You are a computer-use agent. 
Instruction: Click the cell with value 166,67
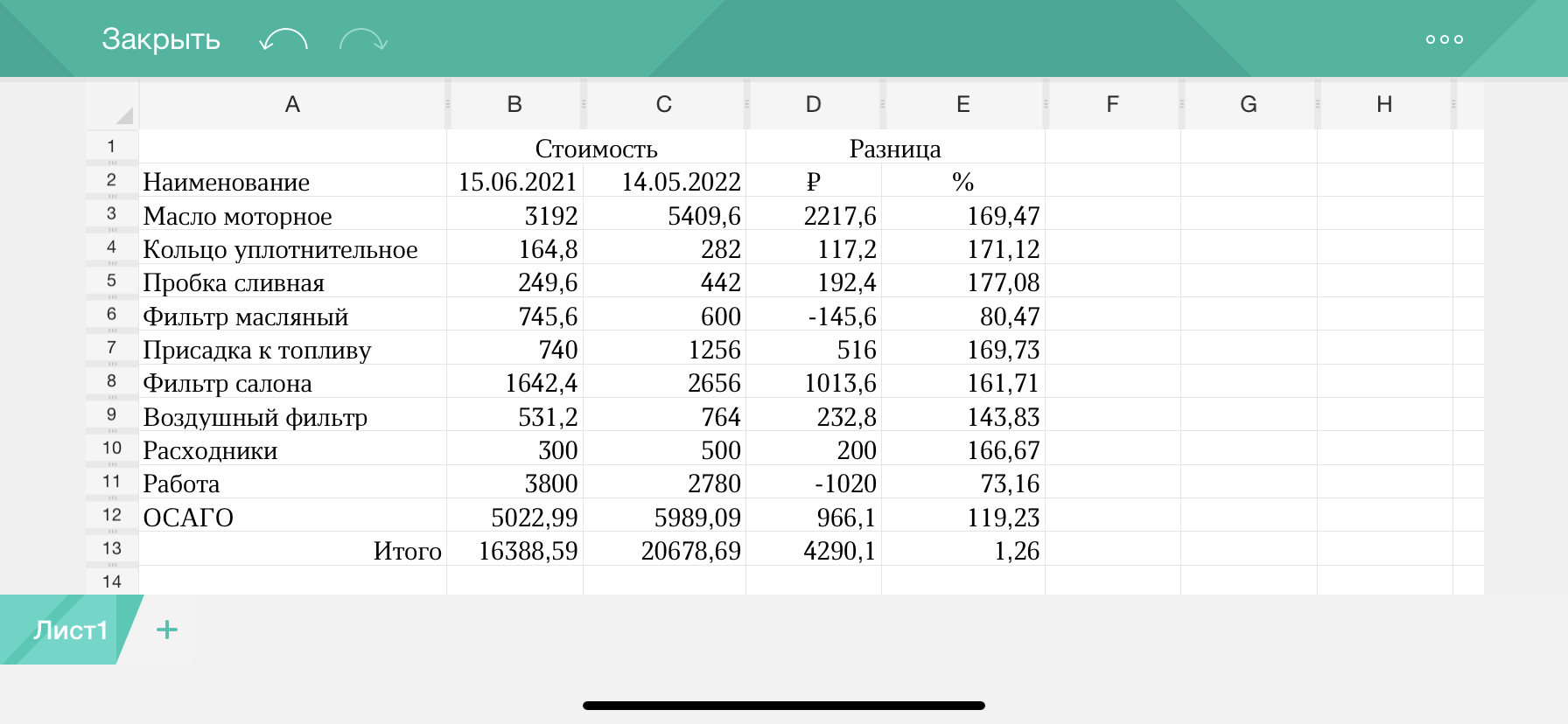(x=963, y=449)
